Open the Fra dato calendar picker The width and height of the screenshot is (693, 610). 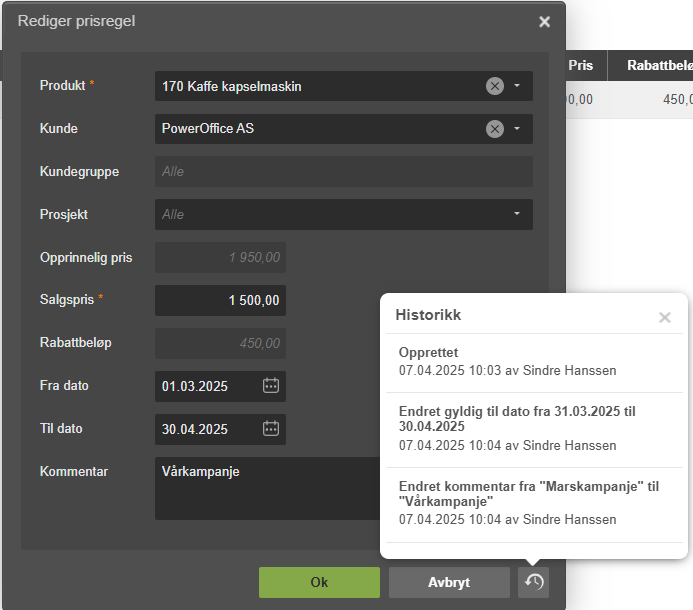click(270, 385)
